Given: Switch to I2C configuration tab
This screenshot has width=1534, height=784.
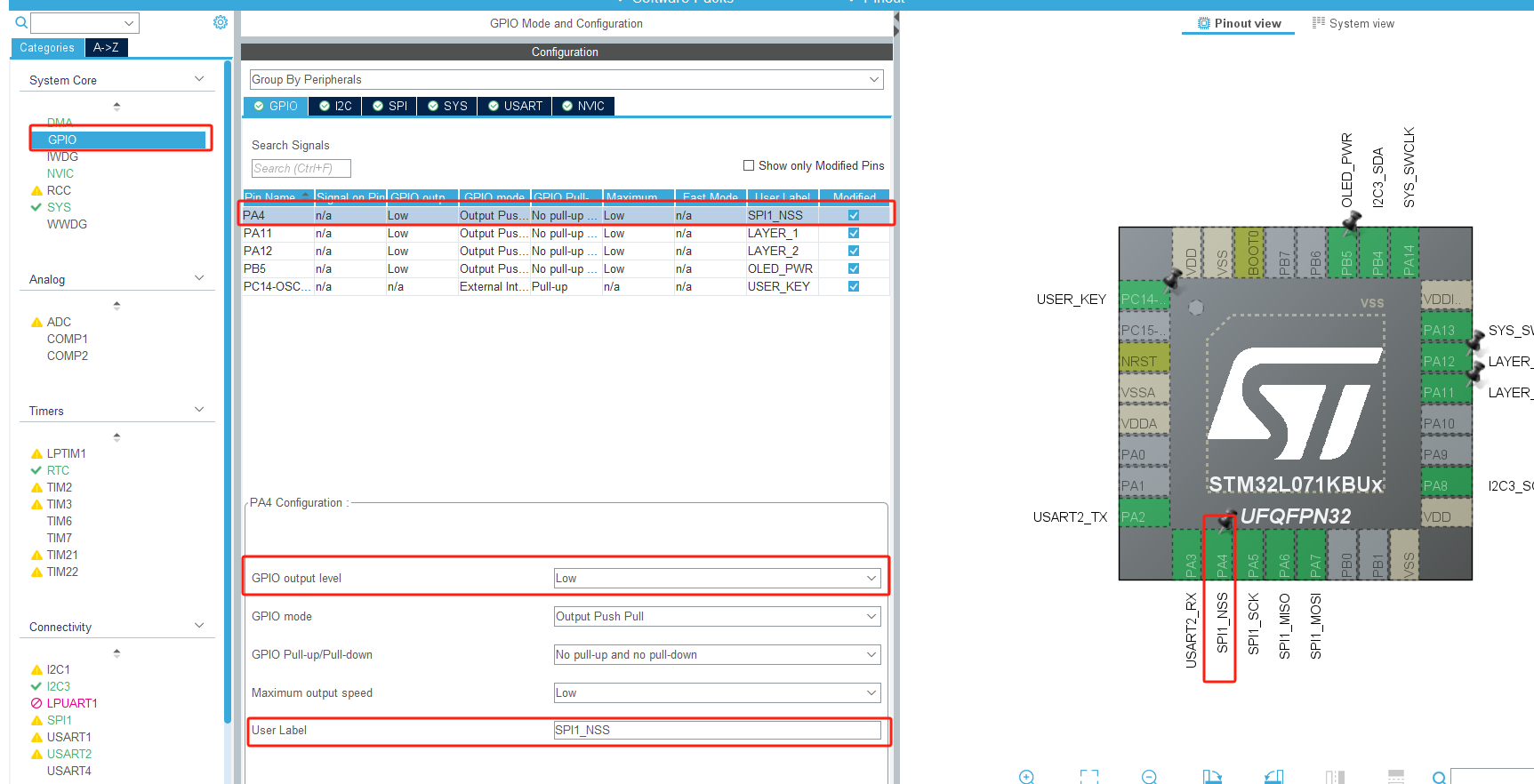Looking at the screenshot, I should [x=335, y=106].
